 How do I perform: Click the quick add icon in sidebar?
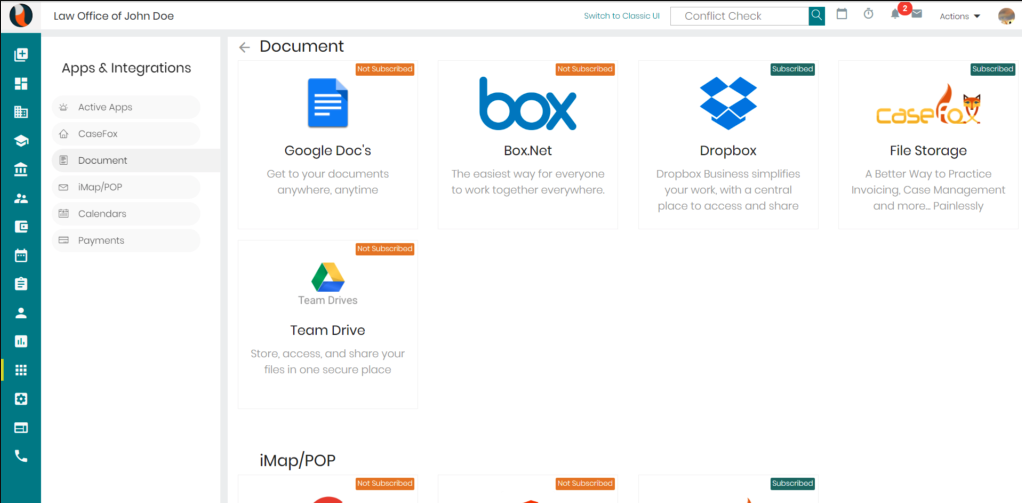pyautogui.click(x=21, y=55)
